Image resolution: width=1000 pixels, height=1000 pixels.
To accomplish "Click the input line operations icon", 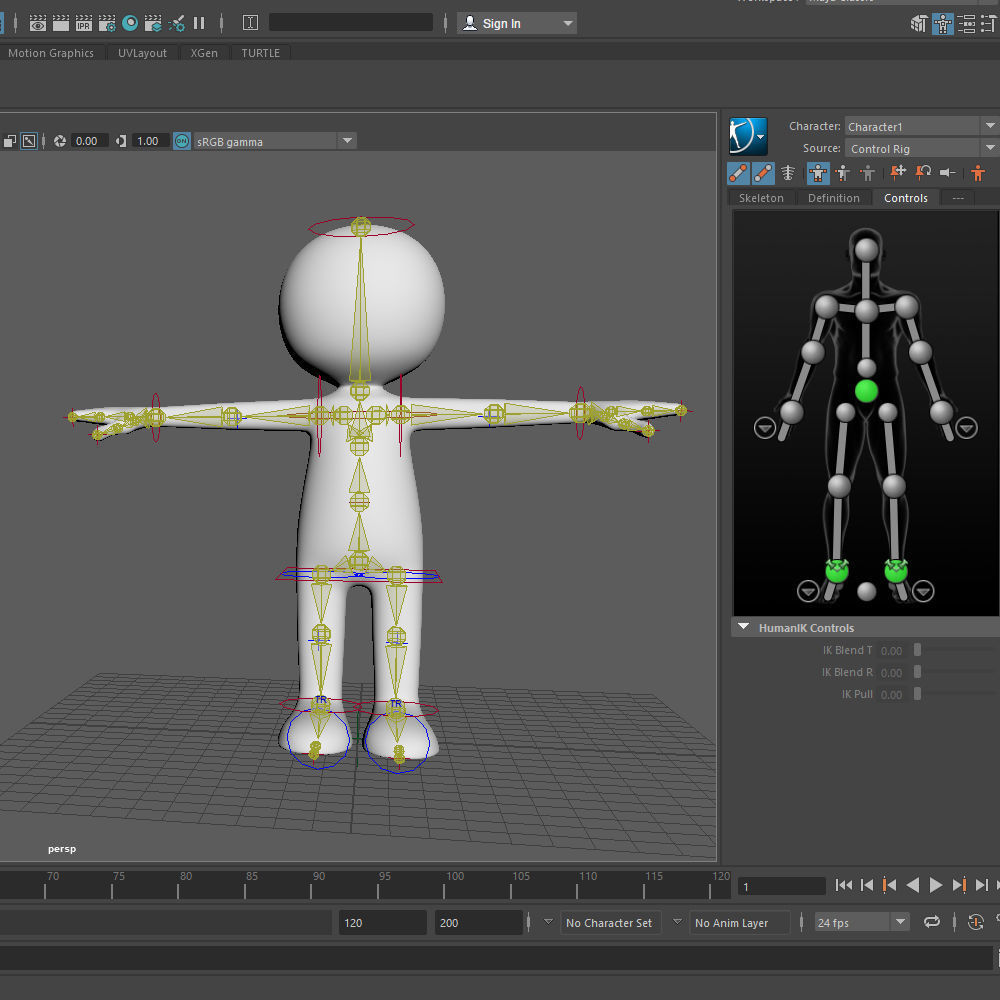I will [x=250, y=23].
